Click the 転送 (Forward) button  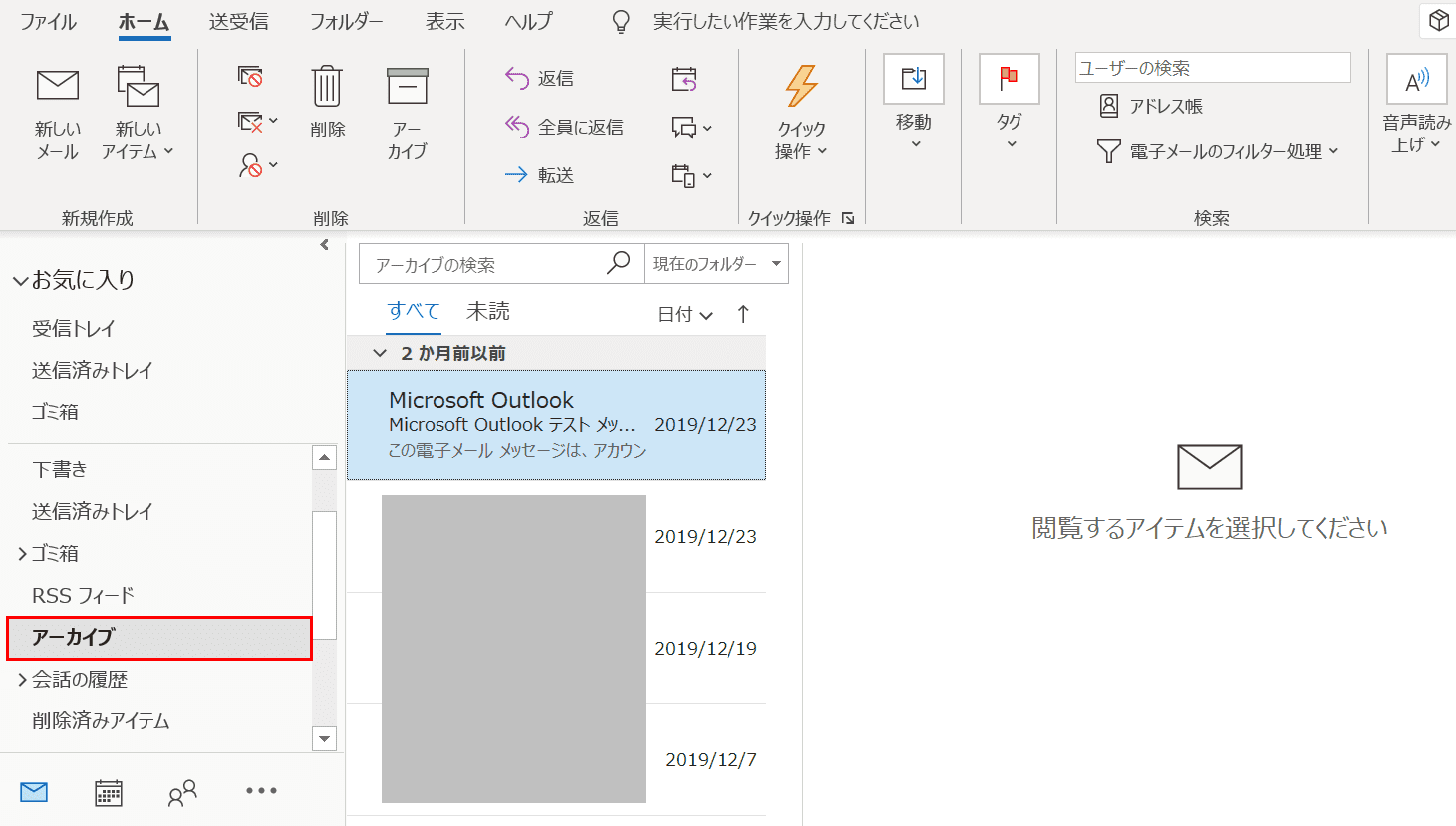(540, 175)
